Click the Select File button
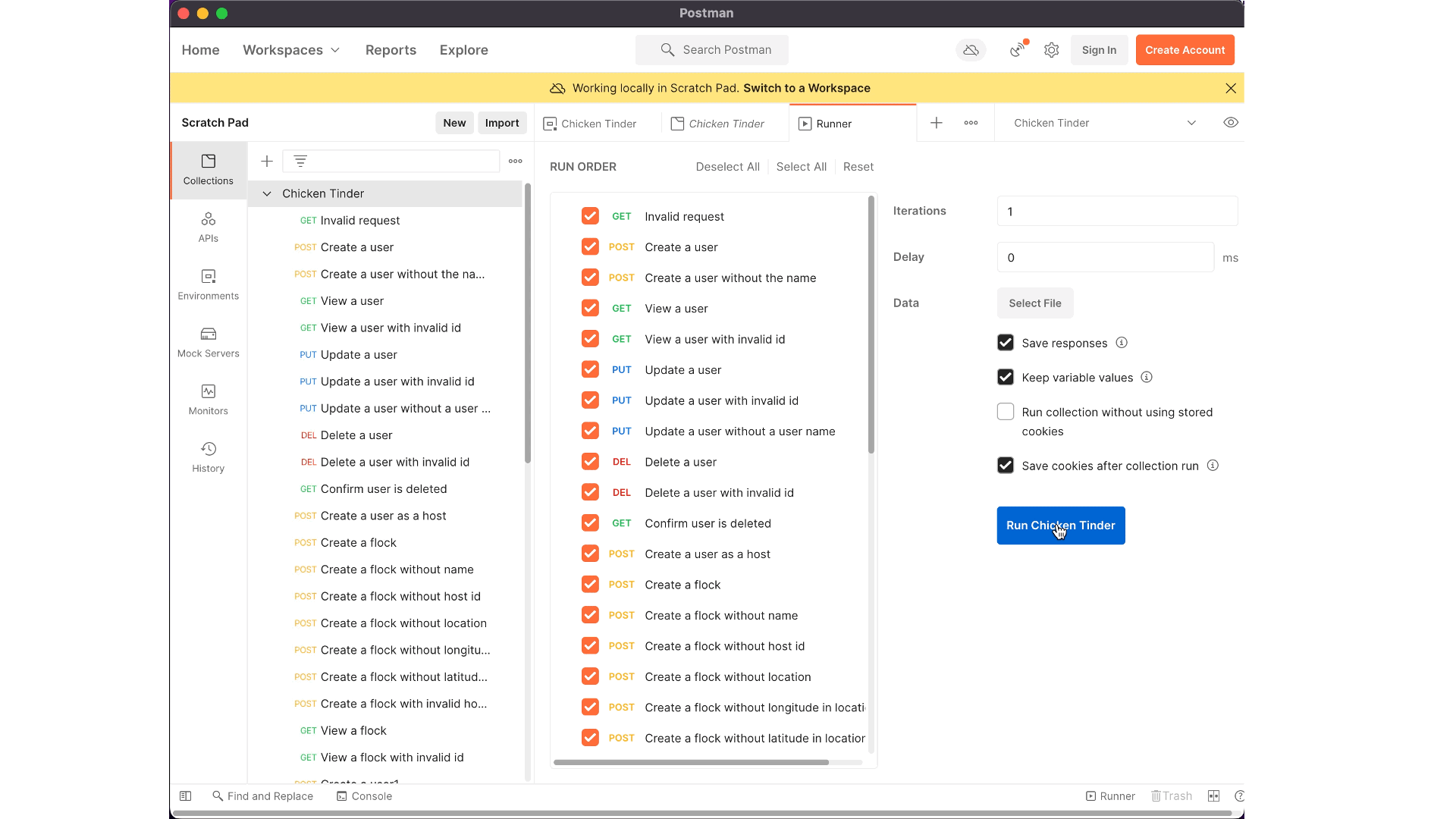Viewport: 1456px width, 819px height. (1034, 303)
